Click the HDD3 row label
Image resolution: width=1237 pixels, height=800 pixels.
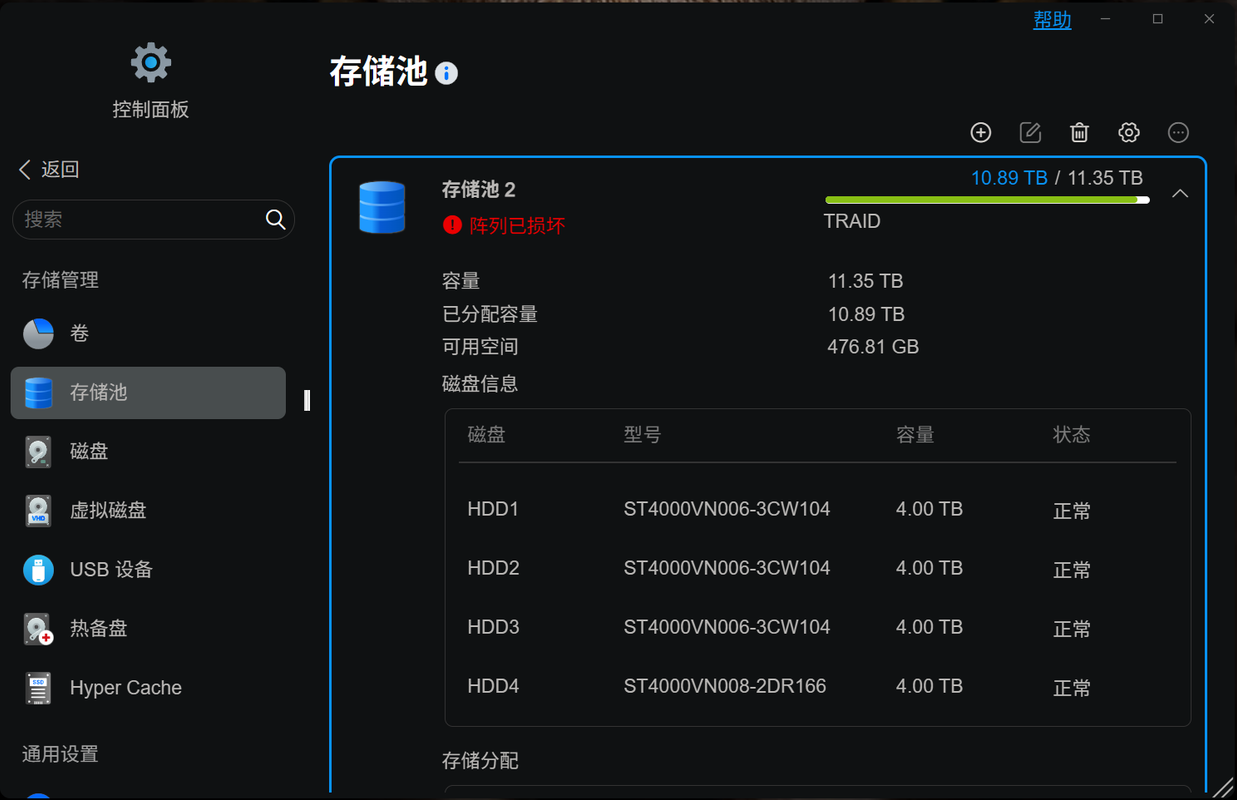click(493, 627)
